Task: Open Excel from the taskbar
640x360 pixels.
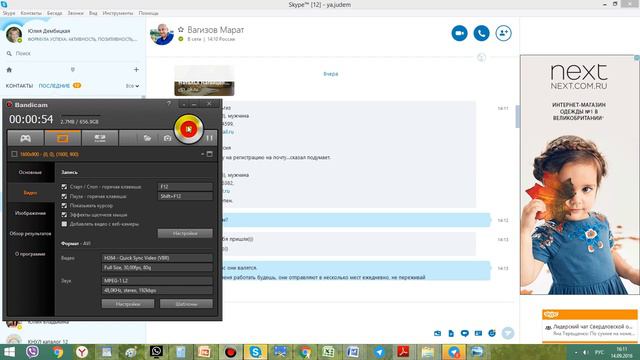Action: tap(328, 352)
